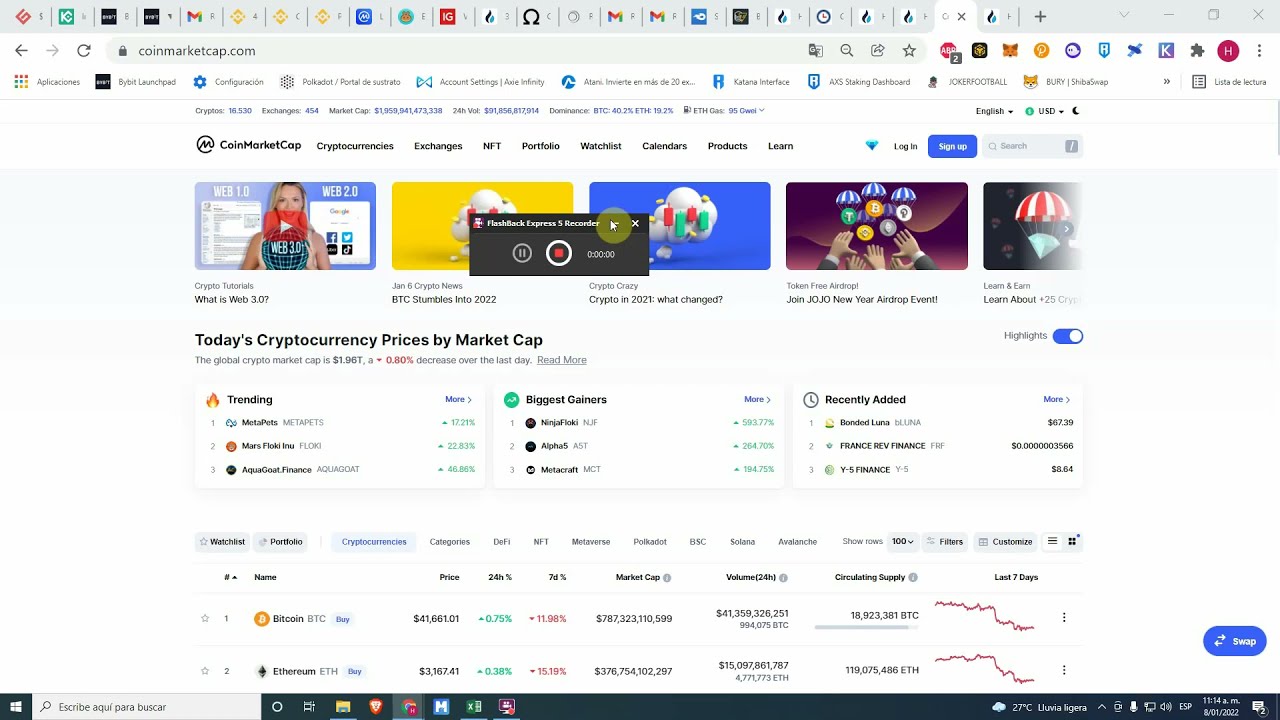The width and height of the screenshot is (1280, 720).
Task: Open a new Chrome tab
Action: pyautogui.click(x=1040, y=16)
